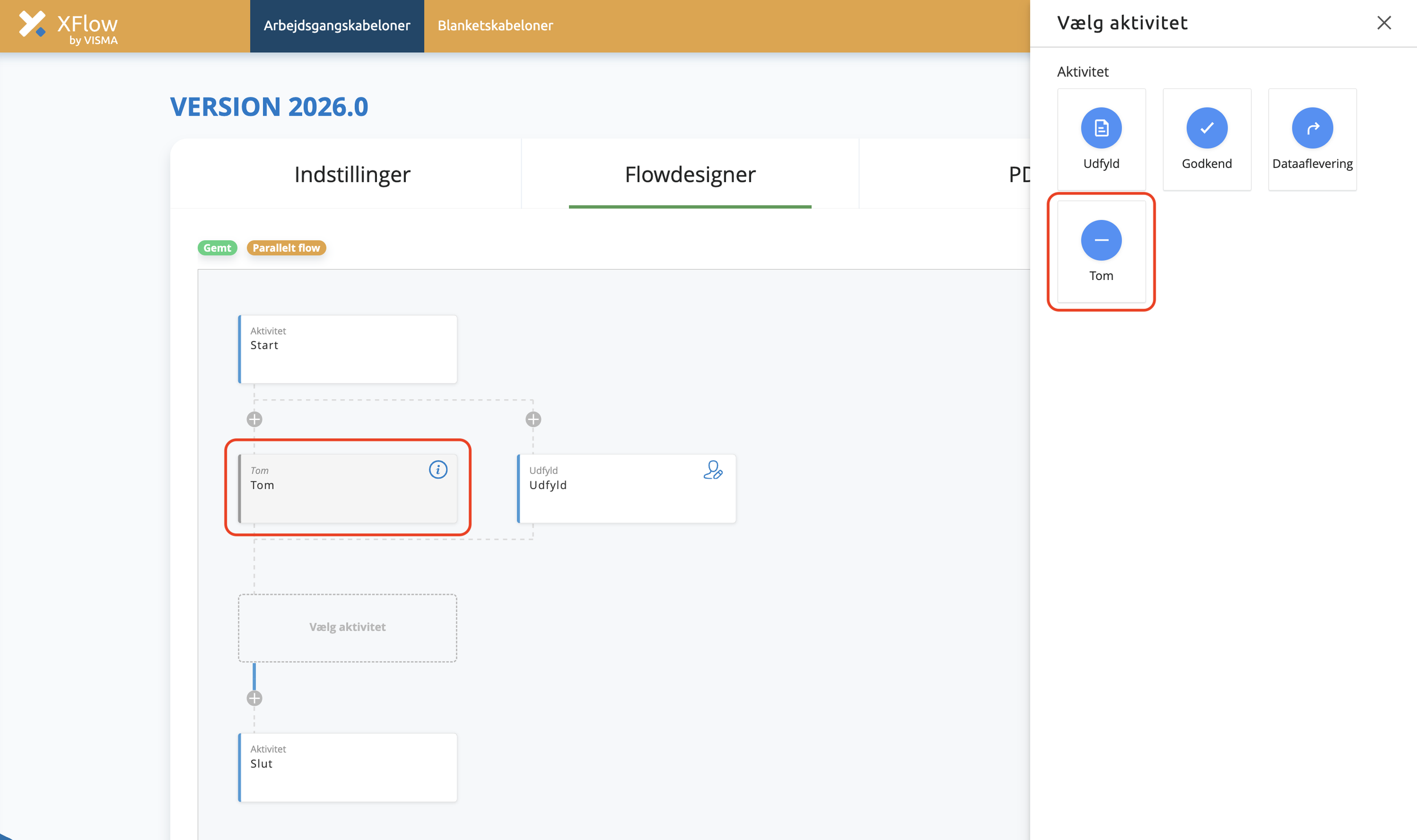
Task: Click plus button above Udfyld card
Action: point(533,419)
